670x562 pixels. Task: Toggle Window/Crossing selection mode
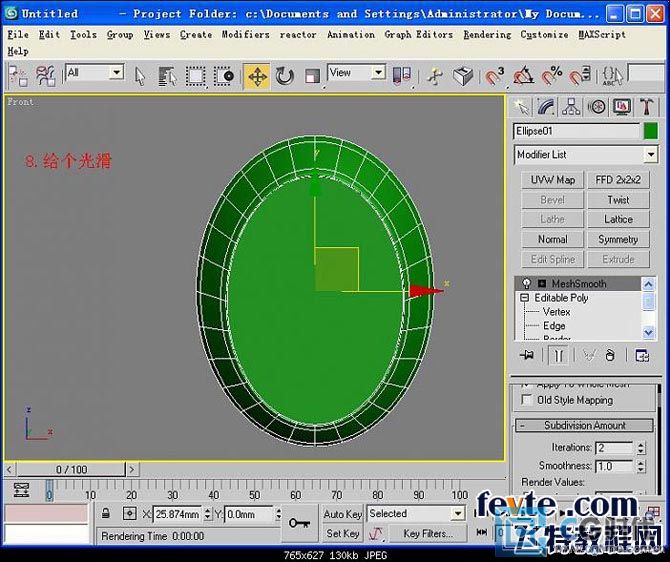(224, 77)
